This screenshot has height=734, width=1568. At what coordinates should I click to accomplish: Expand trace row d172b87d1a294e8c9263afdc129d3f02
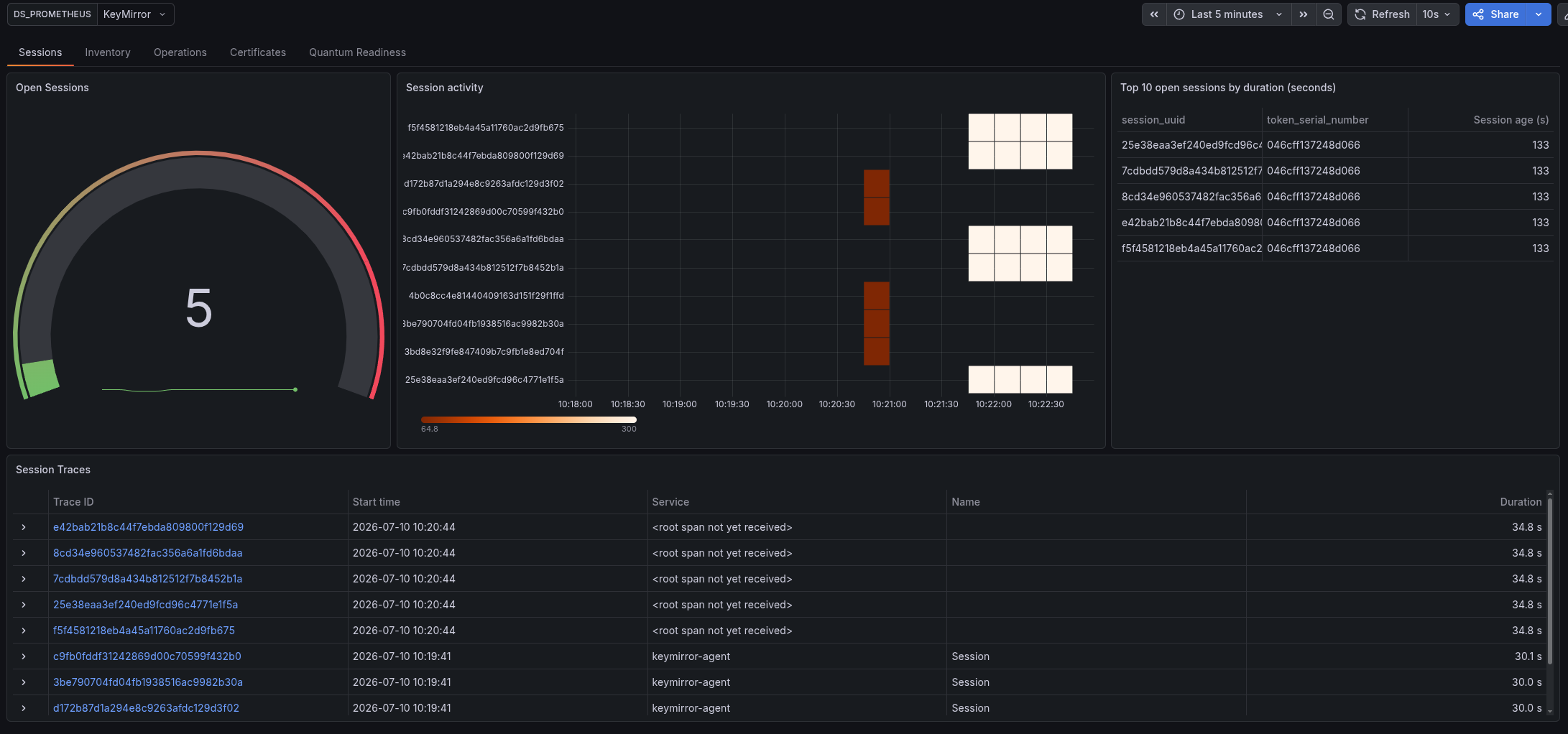(24, 708)
